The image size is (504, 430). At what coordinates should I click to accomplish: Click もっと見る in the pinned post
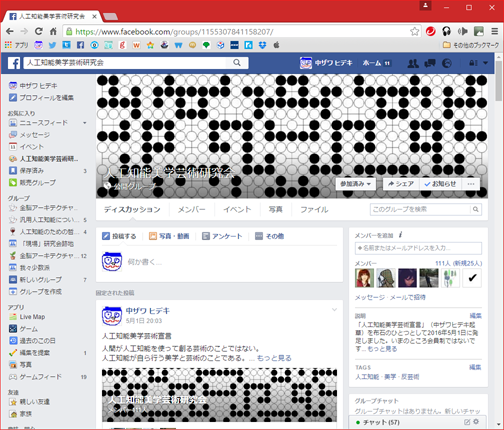[274, 358]
